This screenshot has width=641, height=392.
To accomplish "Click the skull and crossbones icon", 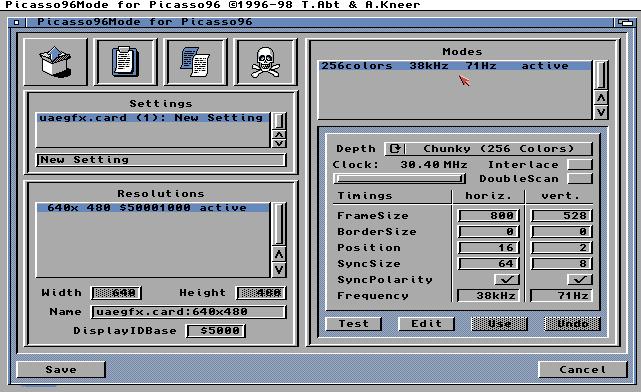I will pos(265,62).
